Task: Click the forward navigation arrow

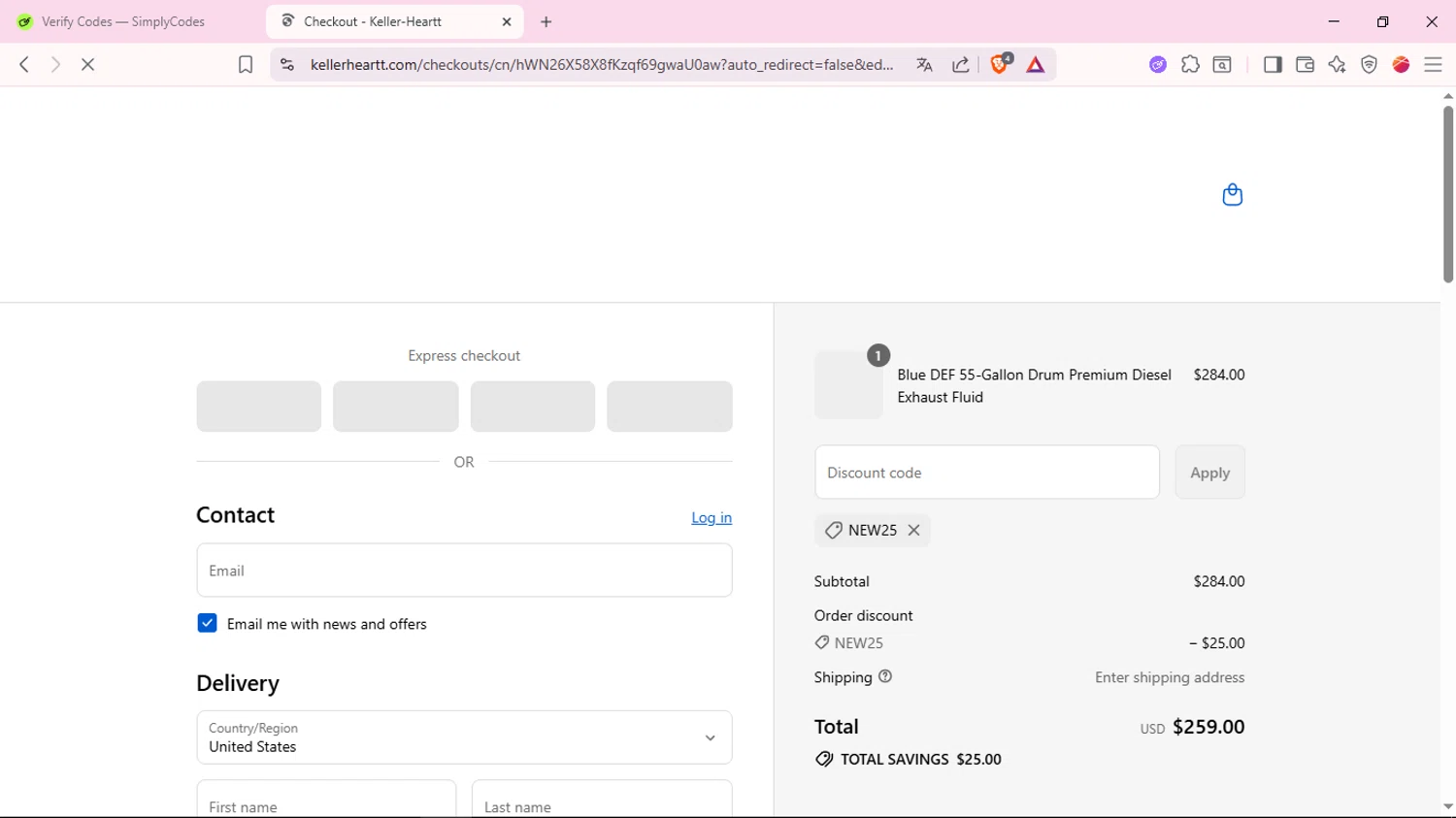Action: [x=55, y=65]
